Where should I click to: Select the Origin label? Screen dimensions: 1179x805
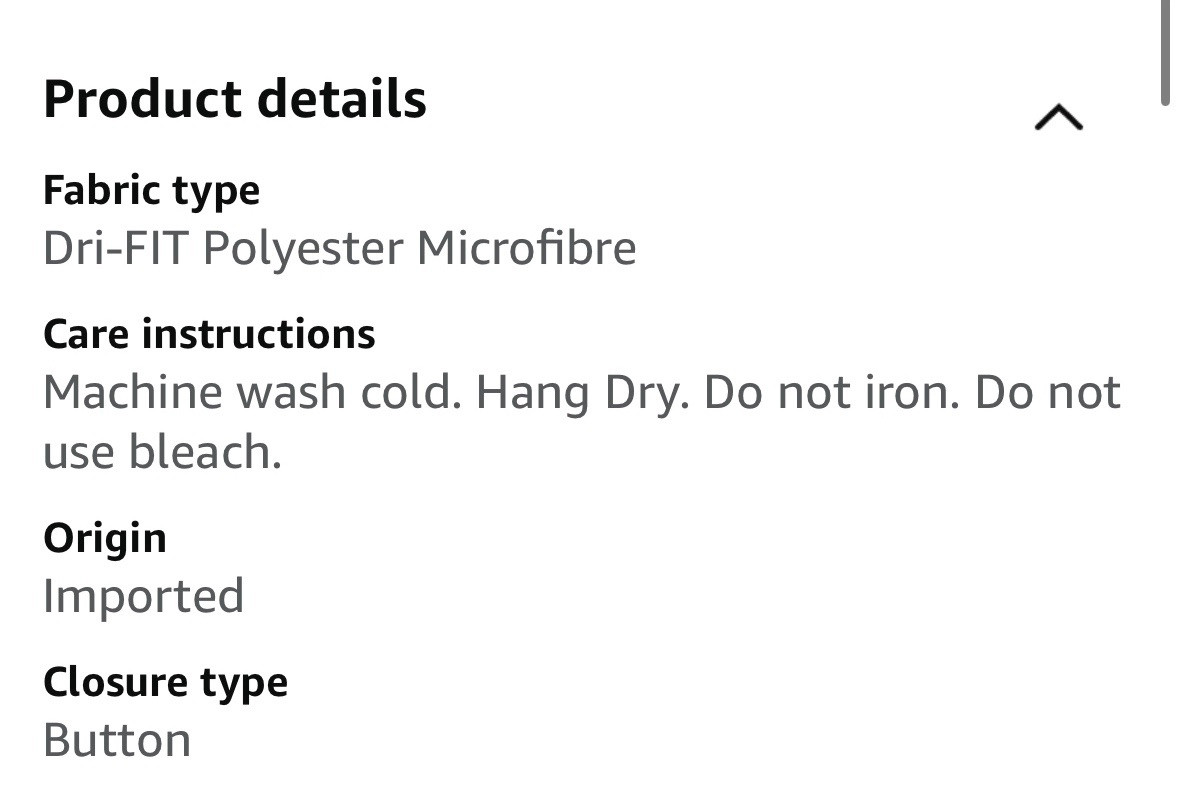pos(105,538)
